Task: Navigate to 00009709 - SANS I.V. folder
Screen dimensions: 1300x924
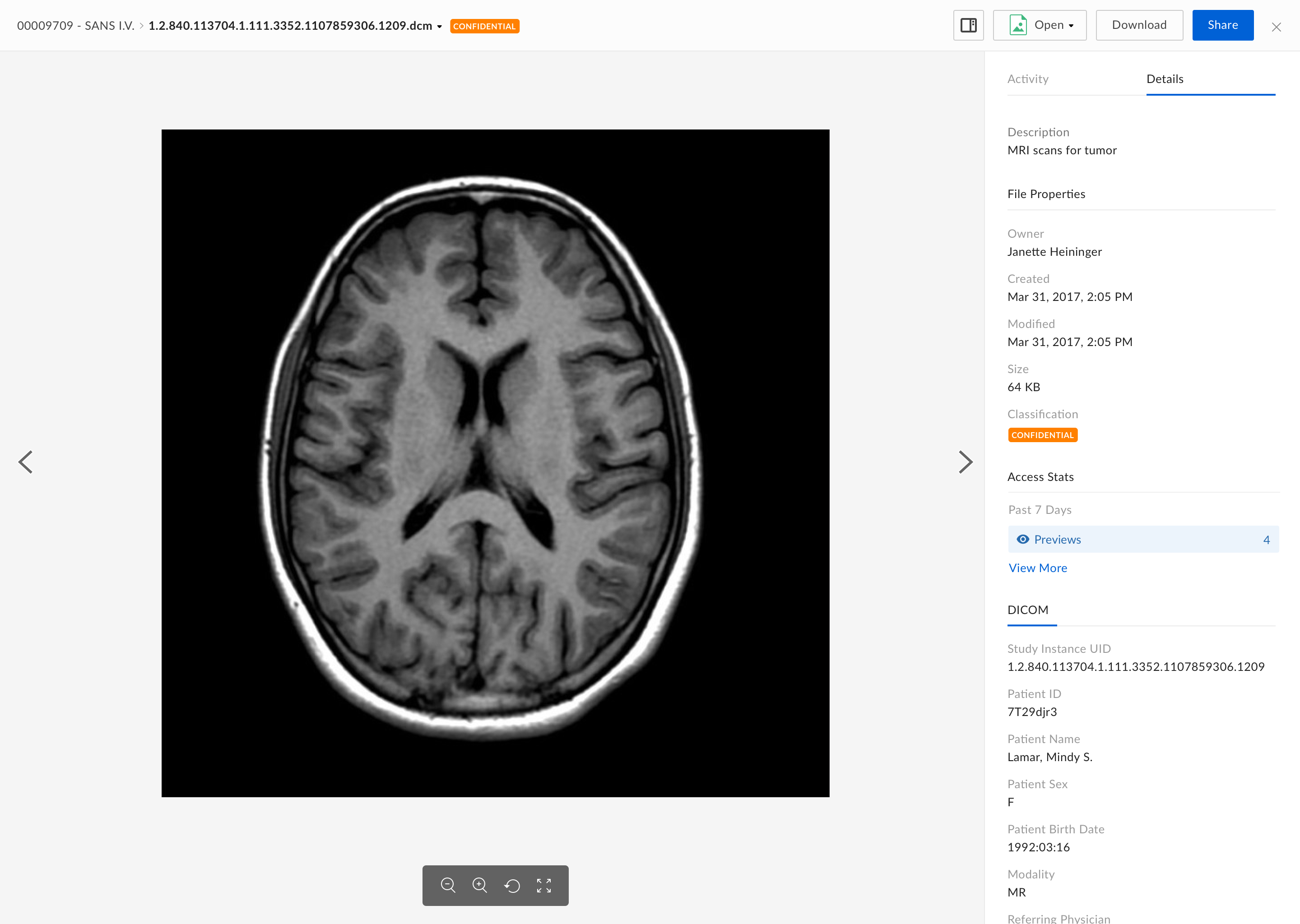Action: [75, 26]
